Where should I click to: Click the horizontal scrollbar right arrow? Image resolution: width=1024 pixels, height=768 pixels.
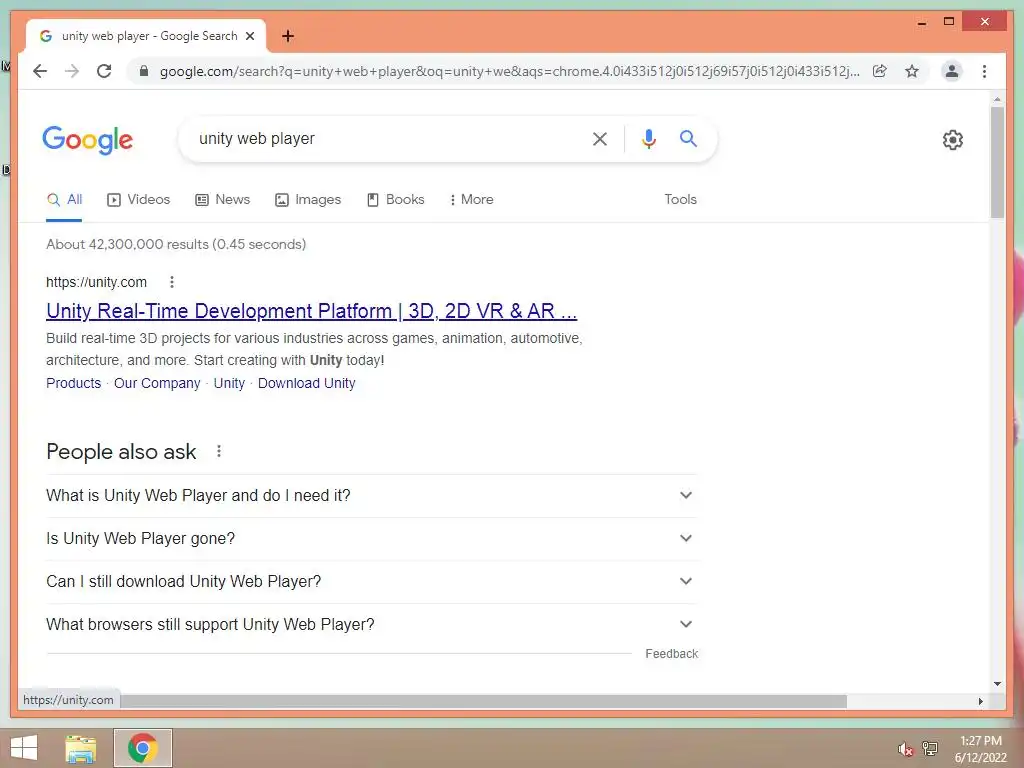tap(980, 701)
